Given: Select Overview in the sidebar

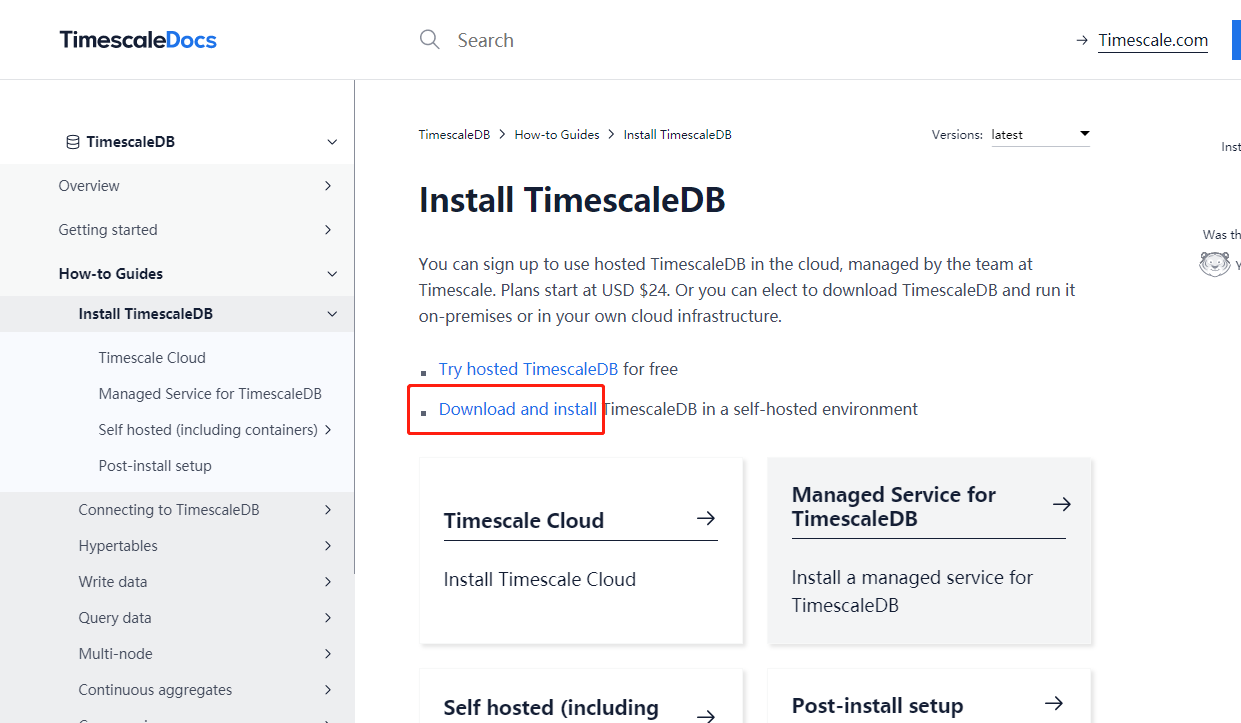Looking at the screenshot, I should point(89,186).
